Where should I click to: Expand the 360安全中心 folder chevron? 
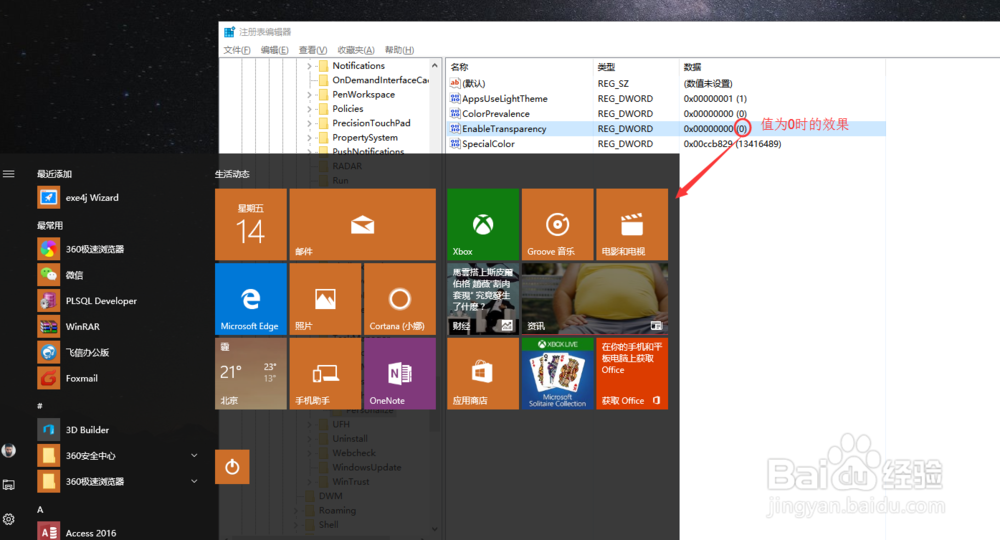point(194,455)
